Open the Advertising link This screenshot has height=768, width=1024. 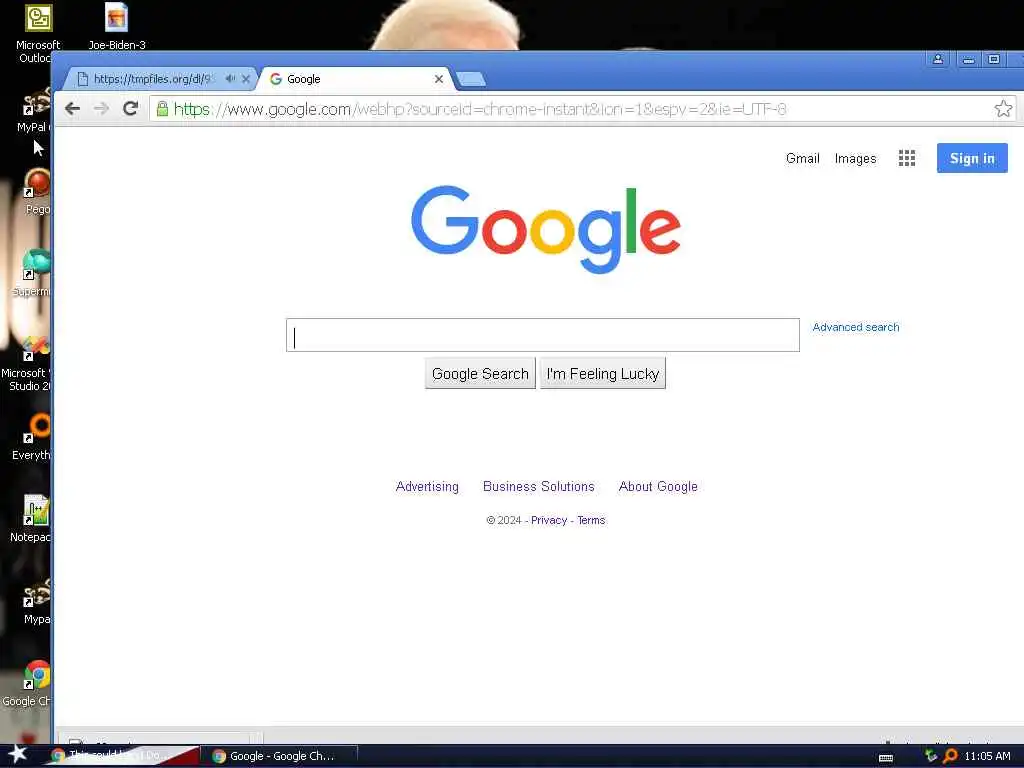(x=427, y=487)
